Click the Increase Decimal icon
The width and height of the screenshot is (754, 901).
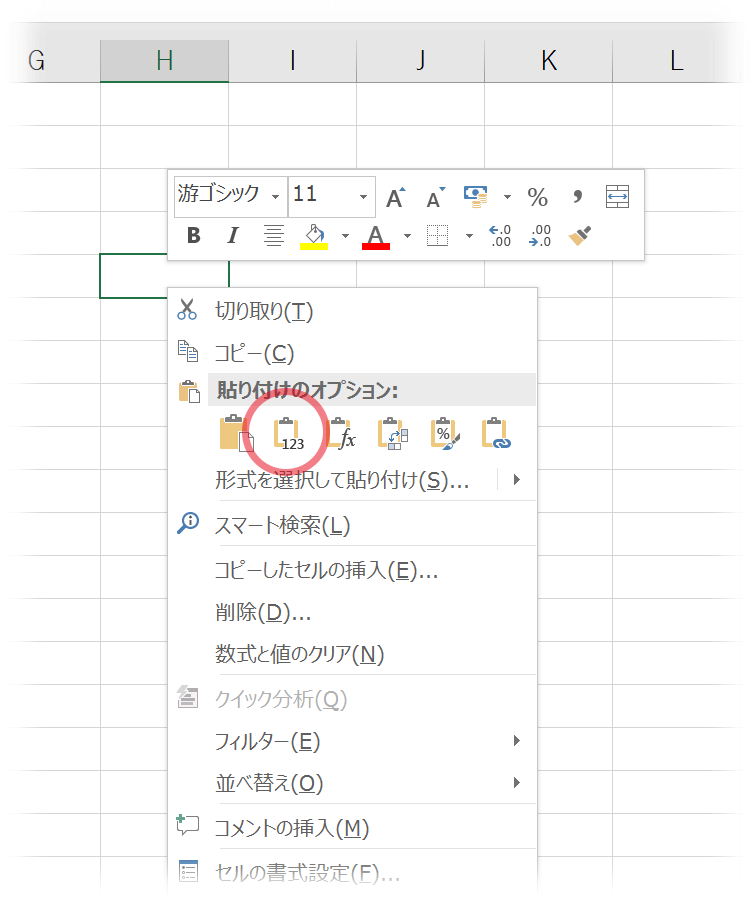[x=500, y=236]
